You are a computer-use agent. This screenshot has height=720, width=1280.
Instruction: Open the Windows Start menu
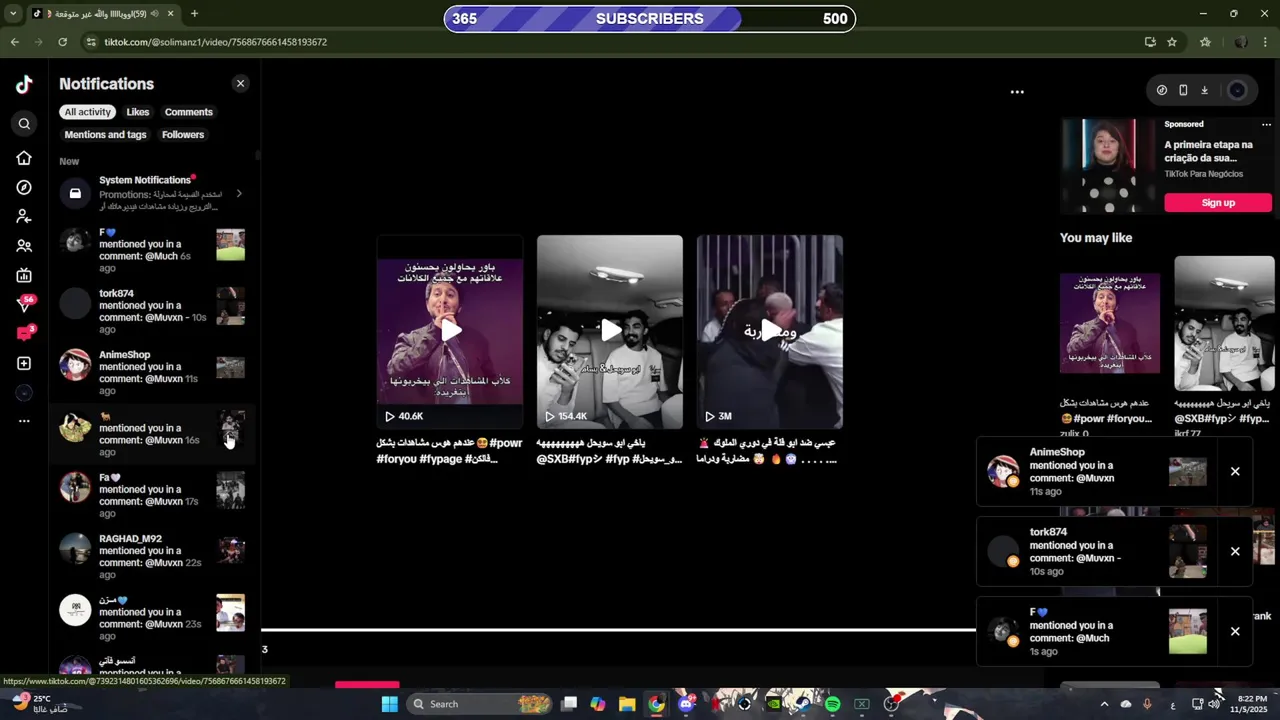[x=390, y=704]
